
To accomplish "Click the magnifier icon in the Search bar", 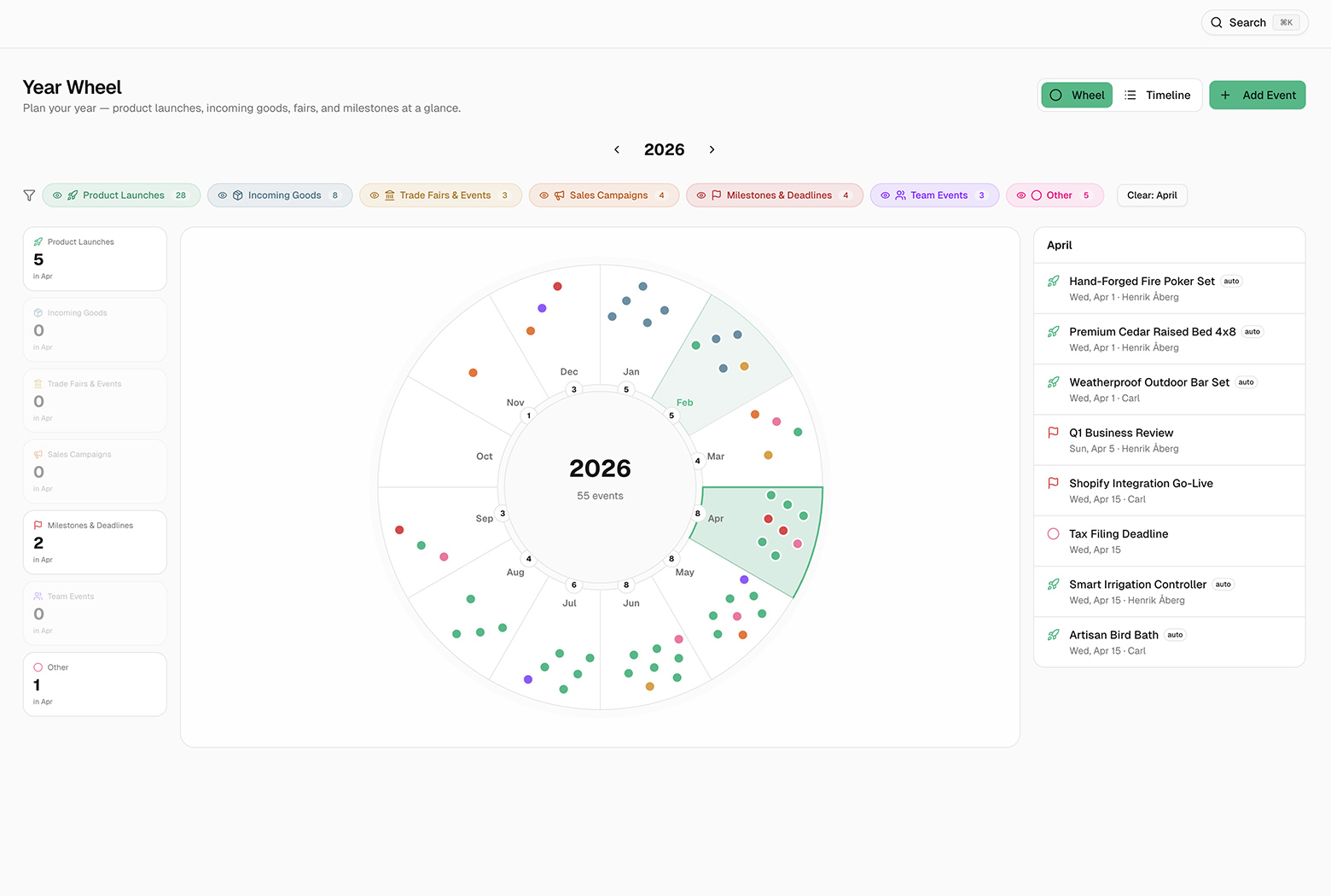I will point(1218,22).
